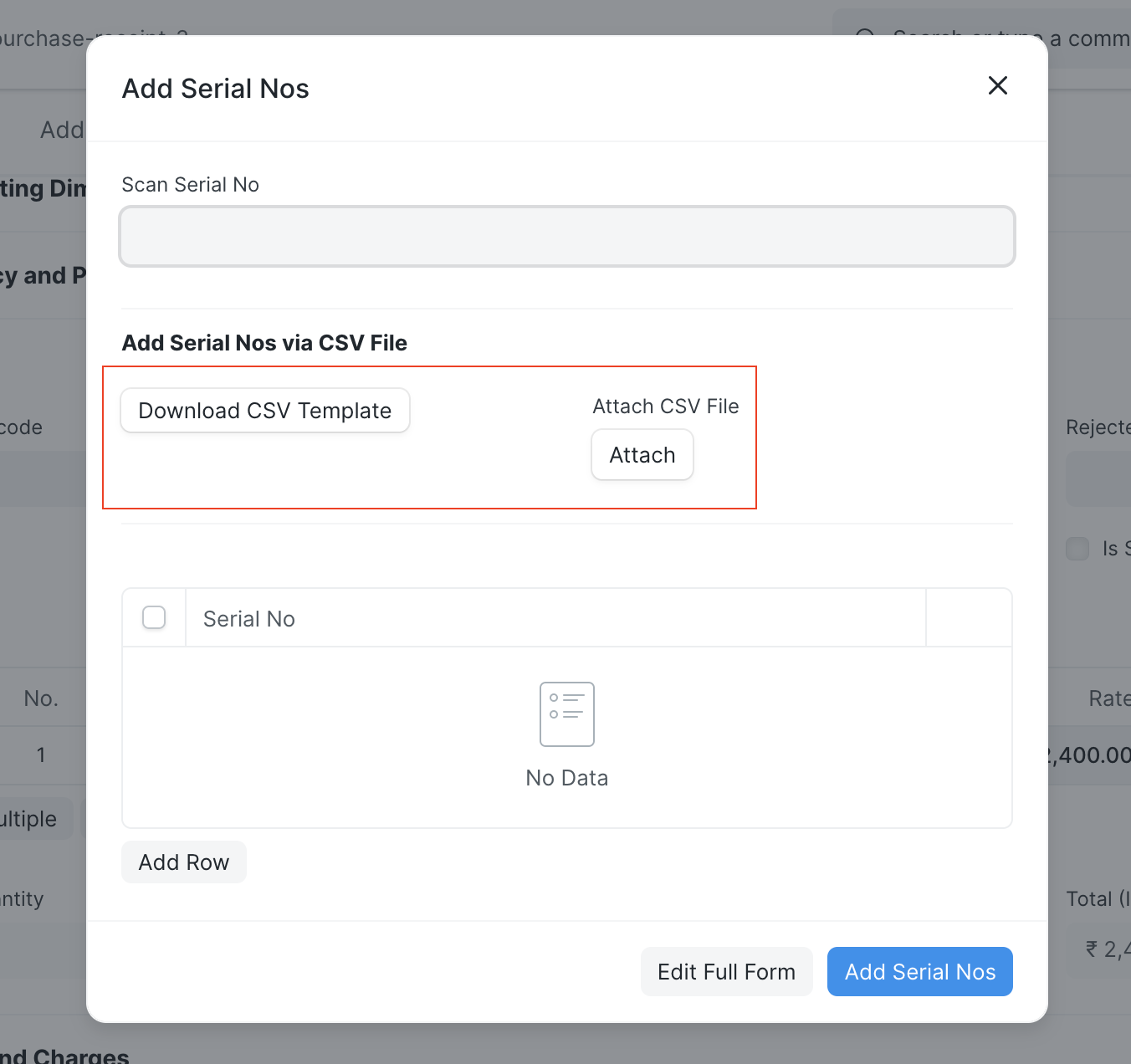The width and height of the screenshot is (1131, 1064).
Task: Open Edit Full Form
Action: click(x=726, y=971)
